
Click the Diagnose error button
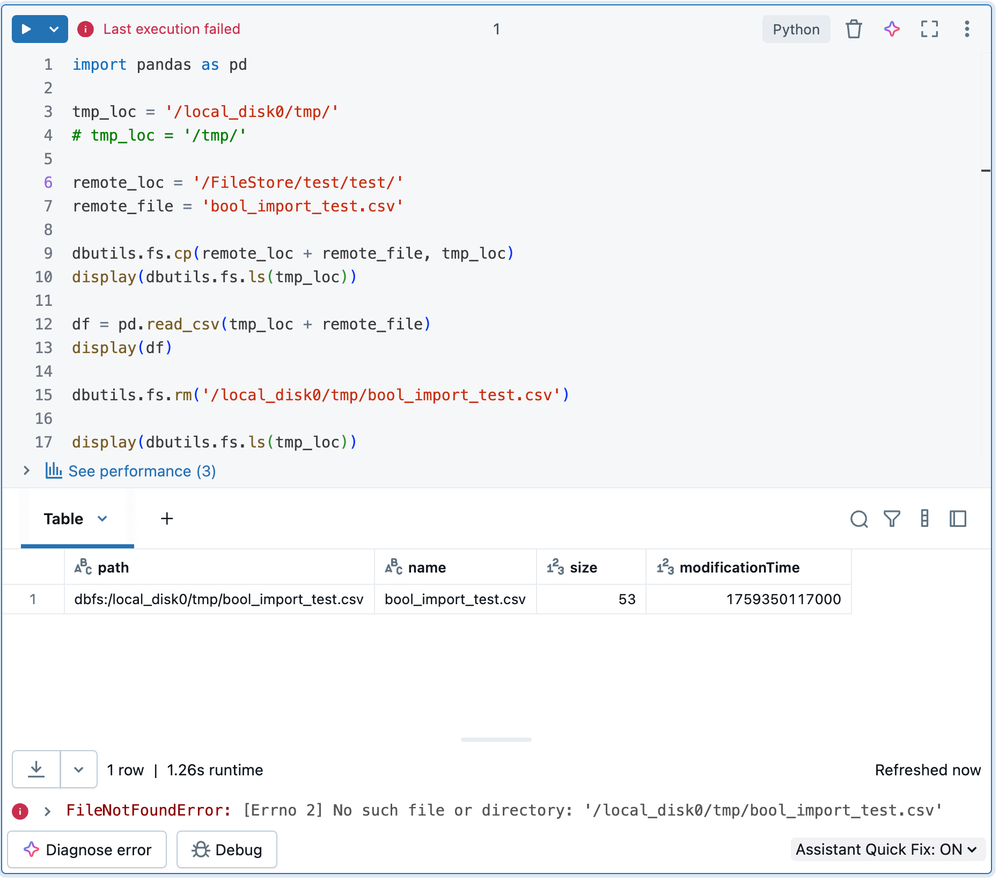pyautogui.click(x=87, y=850)
